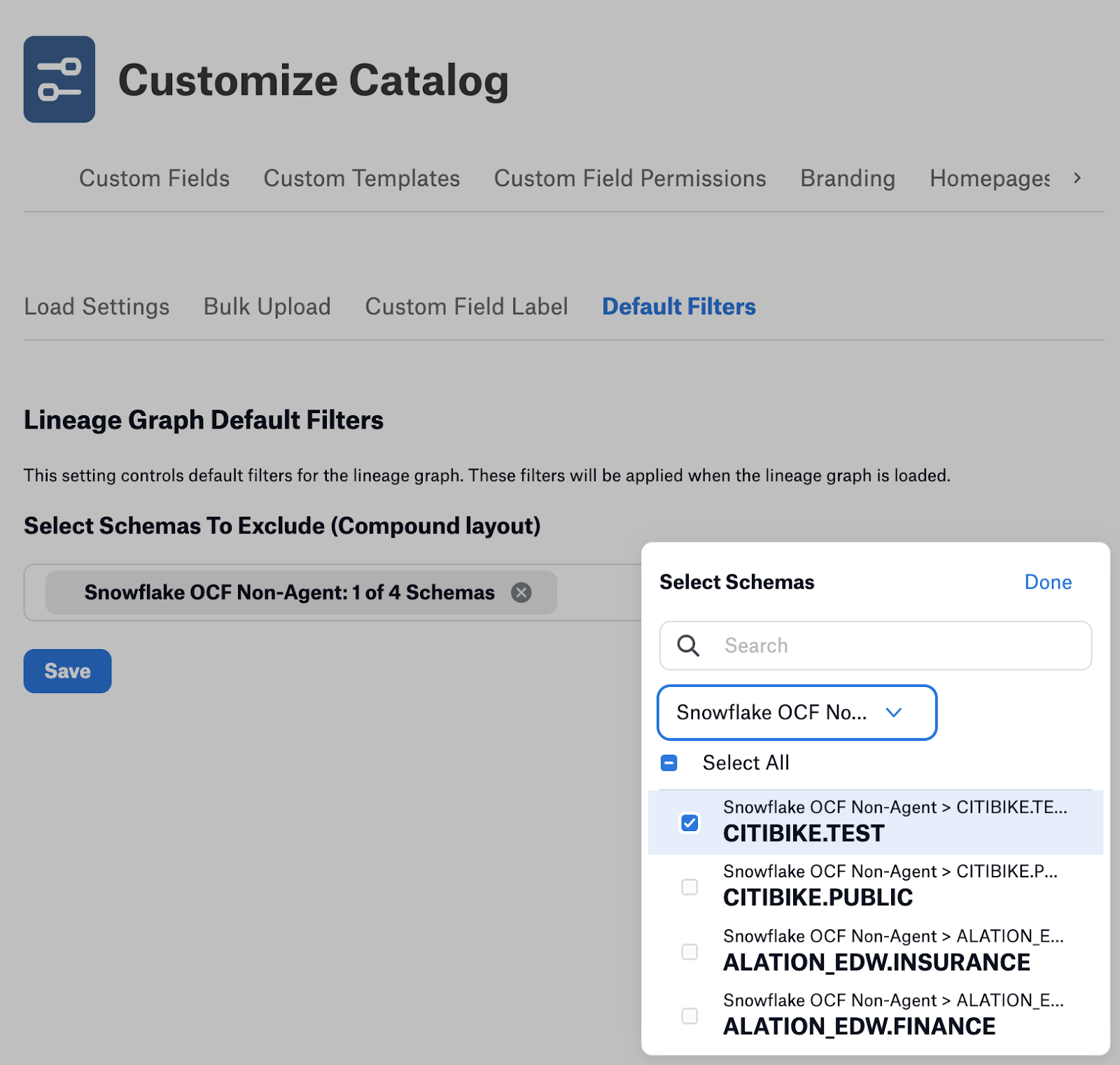Click the ALATION_EDW.FINANCE schema name
This screenshot has width=1120, height=1065.
859,1026
